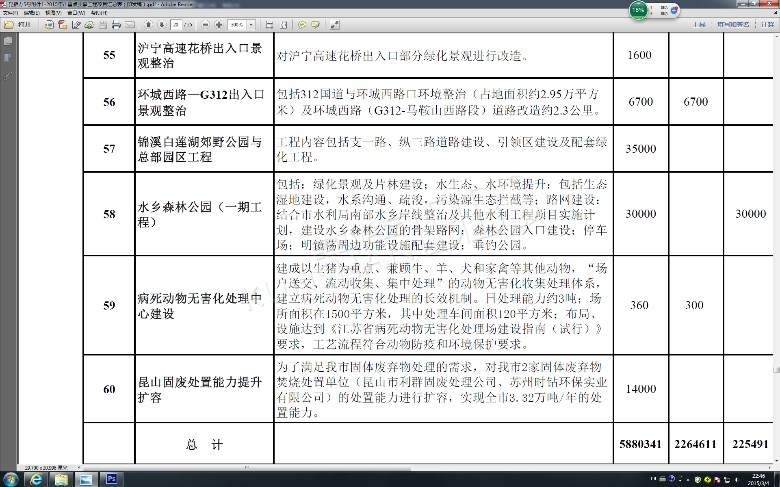Open the View (视图) menu

pos(51,13)
